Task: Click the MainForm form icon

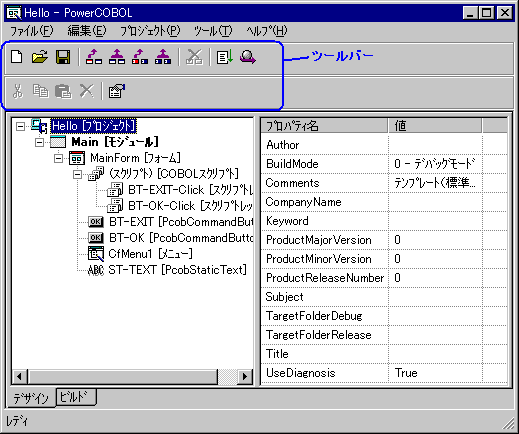Action: tap(77, 158)
